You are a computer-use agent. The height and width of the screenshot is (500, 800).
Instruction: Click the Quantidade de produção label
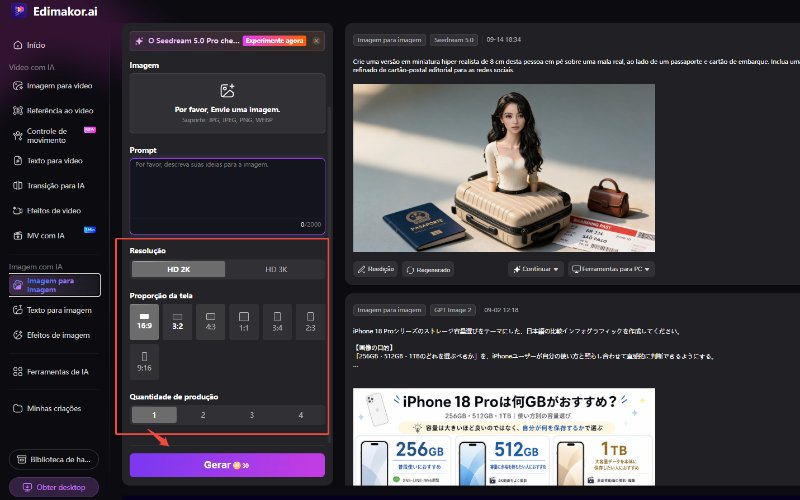[x=173, y=396]
